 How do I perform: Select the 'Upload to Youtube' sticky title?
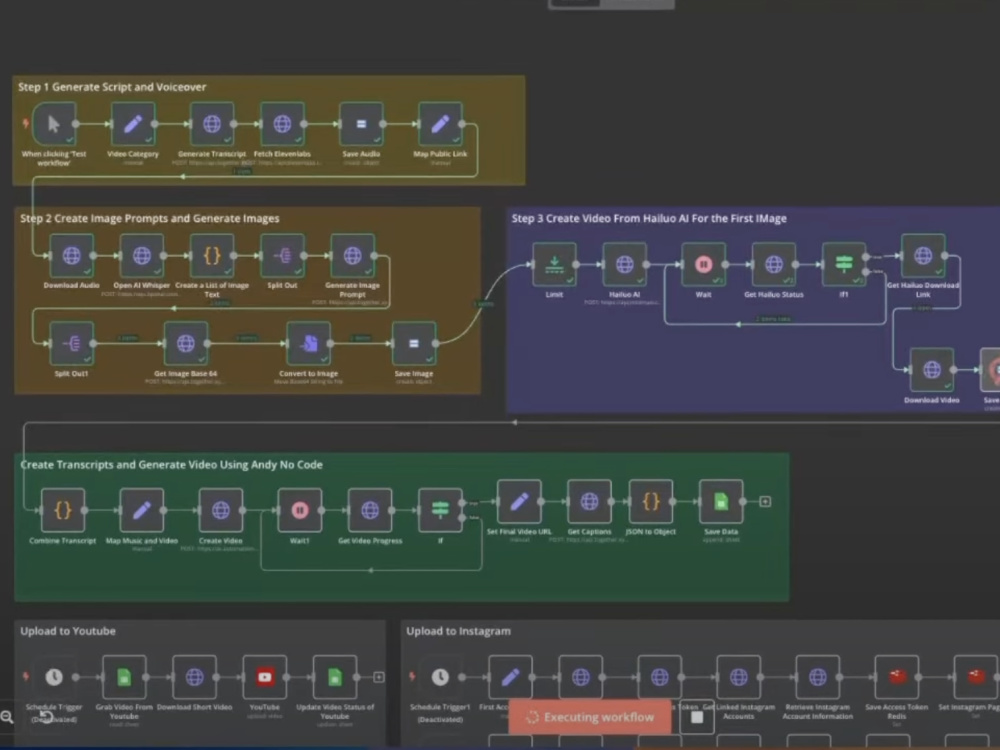(x=68, y=631)
